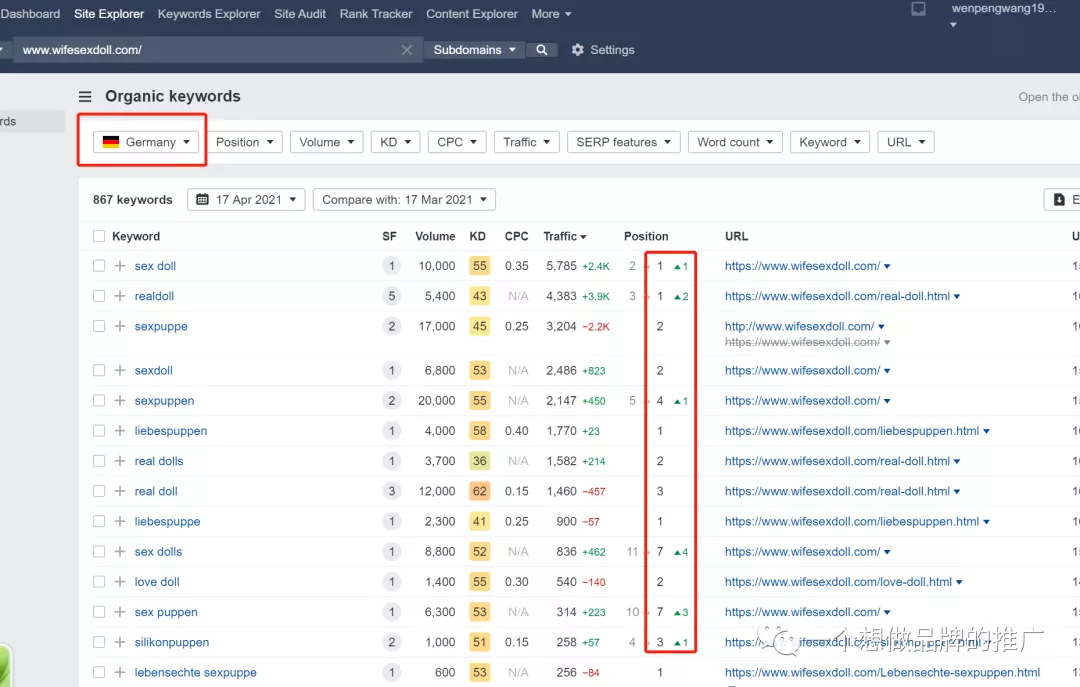Open the Position filter dropdown
This screenshot has width=1080, height=687.
click(245, 142)
